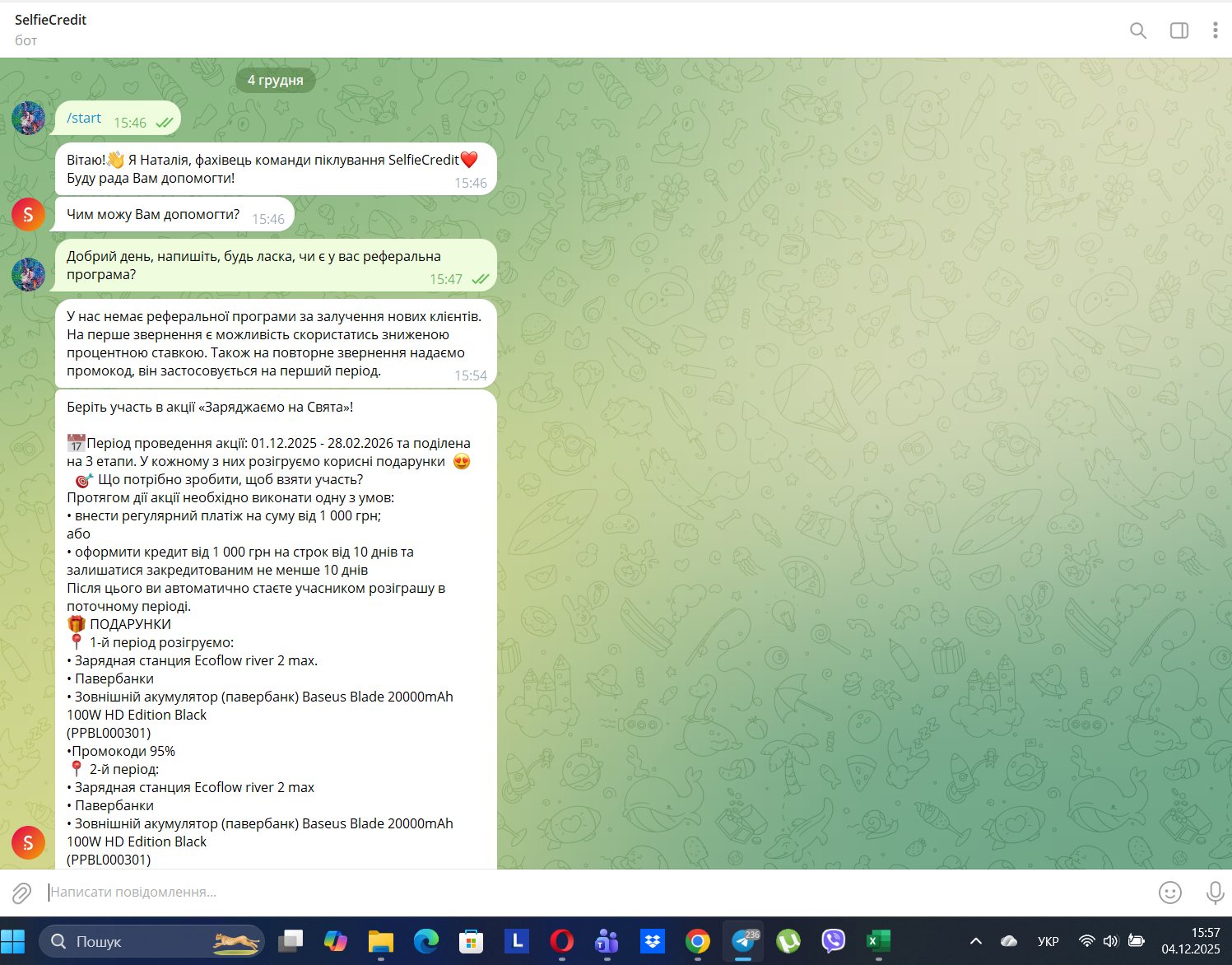Click the read checkmarks on the 15:47 message
Viewport: 1232px width, 965px height.
481,279
